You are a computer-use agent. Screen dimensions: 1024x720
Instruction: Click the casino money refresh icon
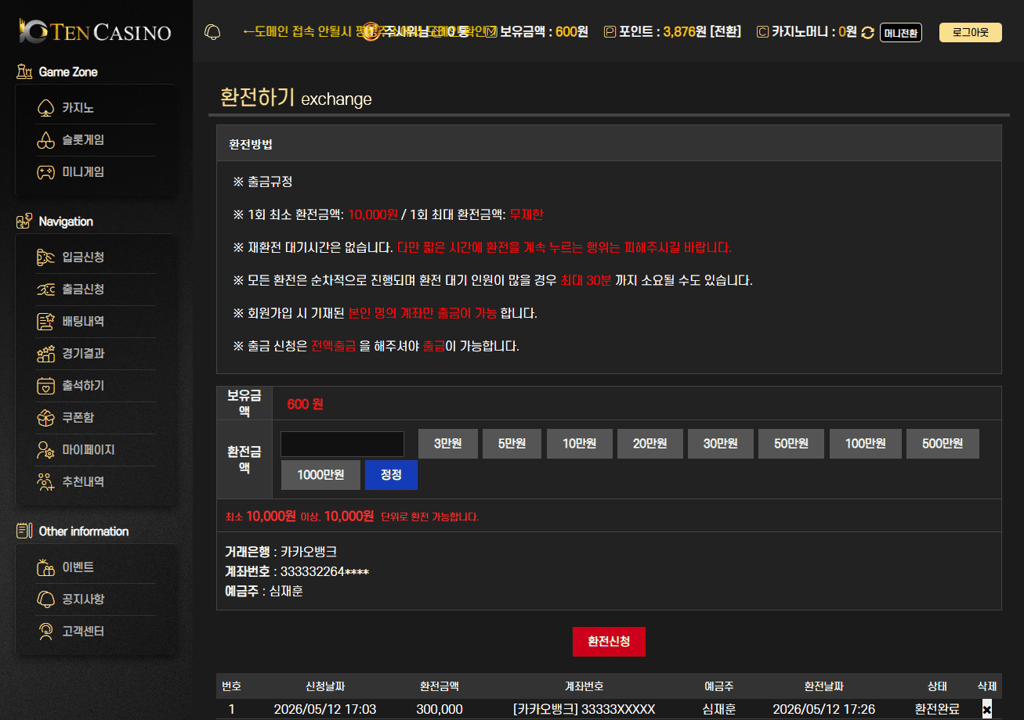(x=867, y=33)
